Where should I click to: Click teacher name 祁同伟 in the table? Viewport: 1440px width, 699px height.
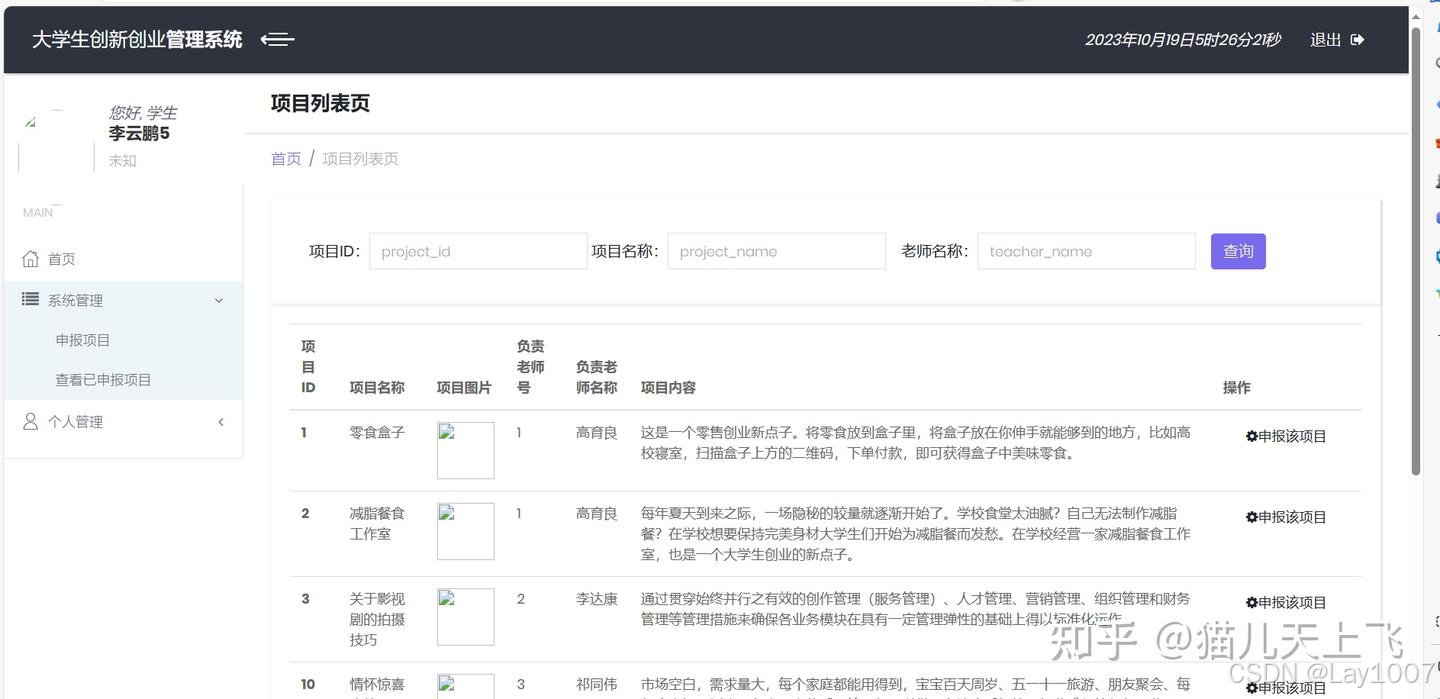pyautogui.click(x=597, y=685)
